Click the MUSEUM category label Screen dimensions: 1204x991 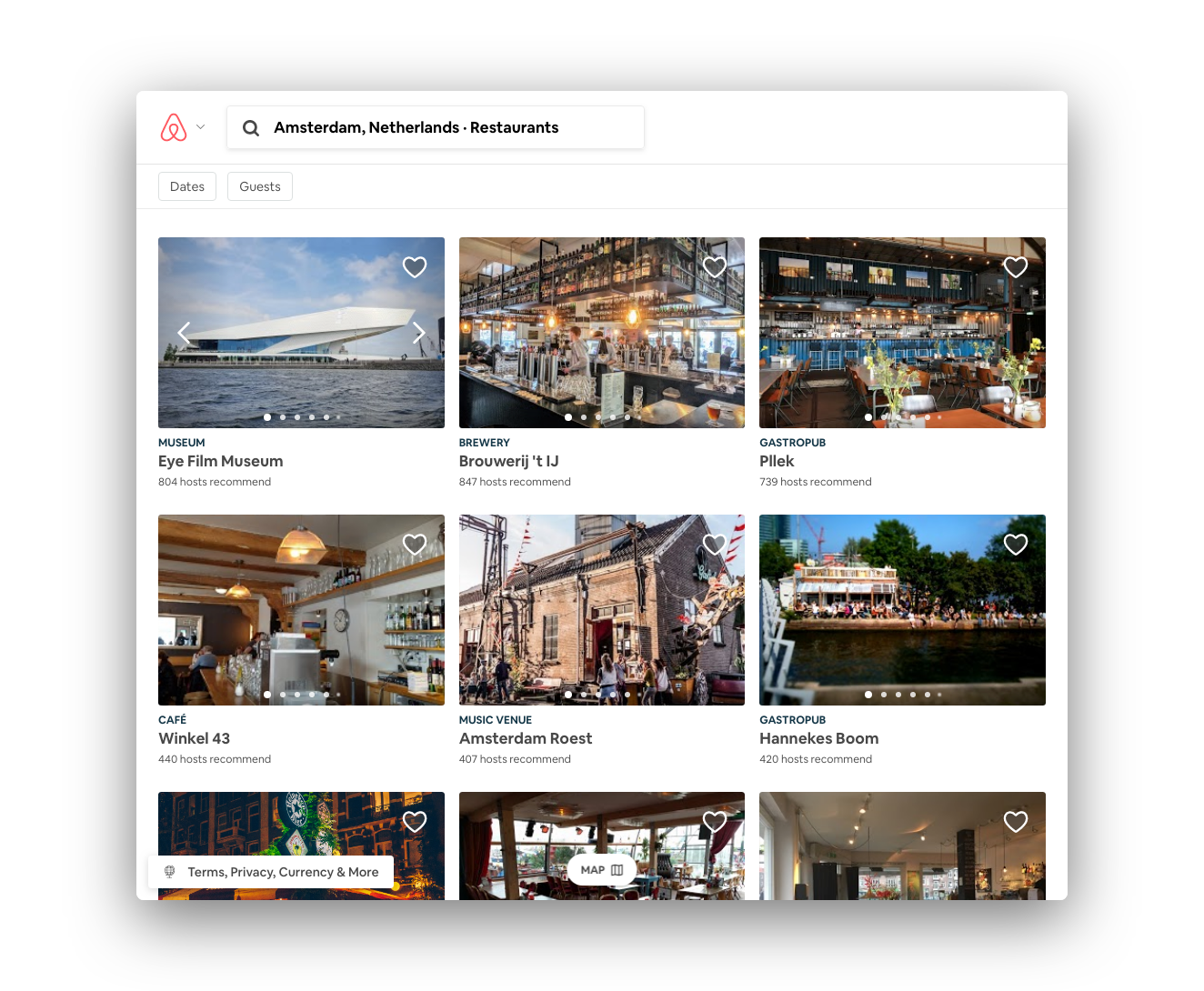click(182, 443)
